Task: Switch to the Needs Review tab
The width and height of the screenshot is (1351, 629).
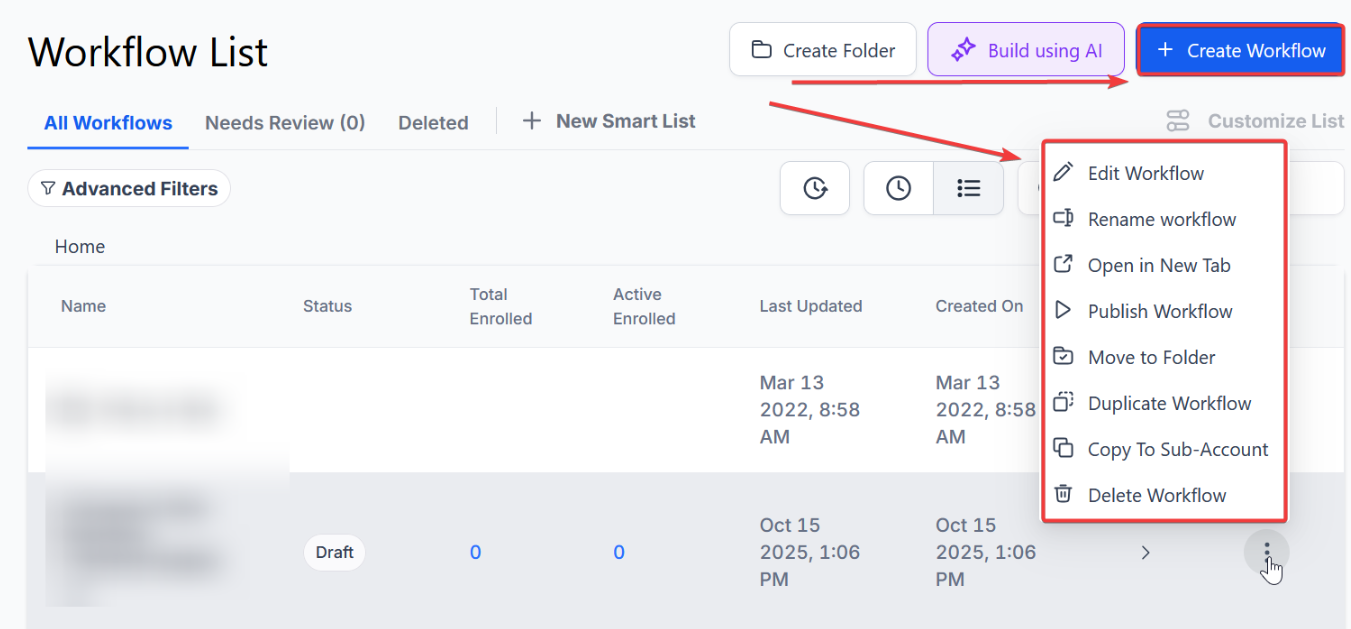Action: click(x=285, y=123)
